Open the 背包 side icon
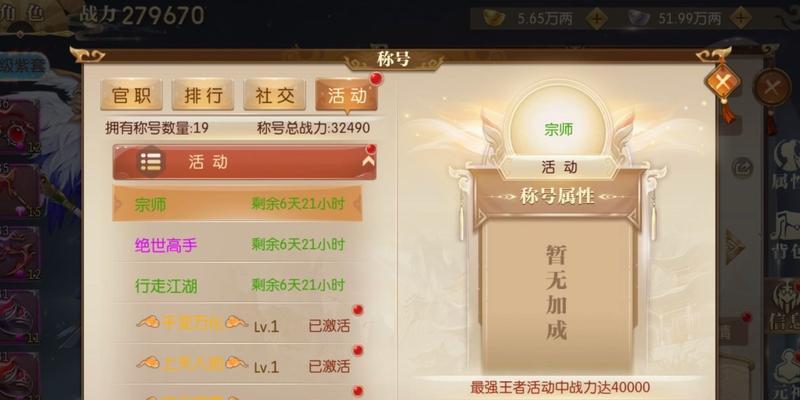The height and width of the screenshot is (400, 800). pyautogui.click(x=785, y=233)
